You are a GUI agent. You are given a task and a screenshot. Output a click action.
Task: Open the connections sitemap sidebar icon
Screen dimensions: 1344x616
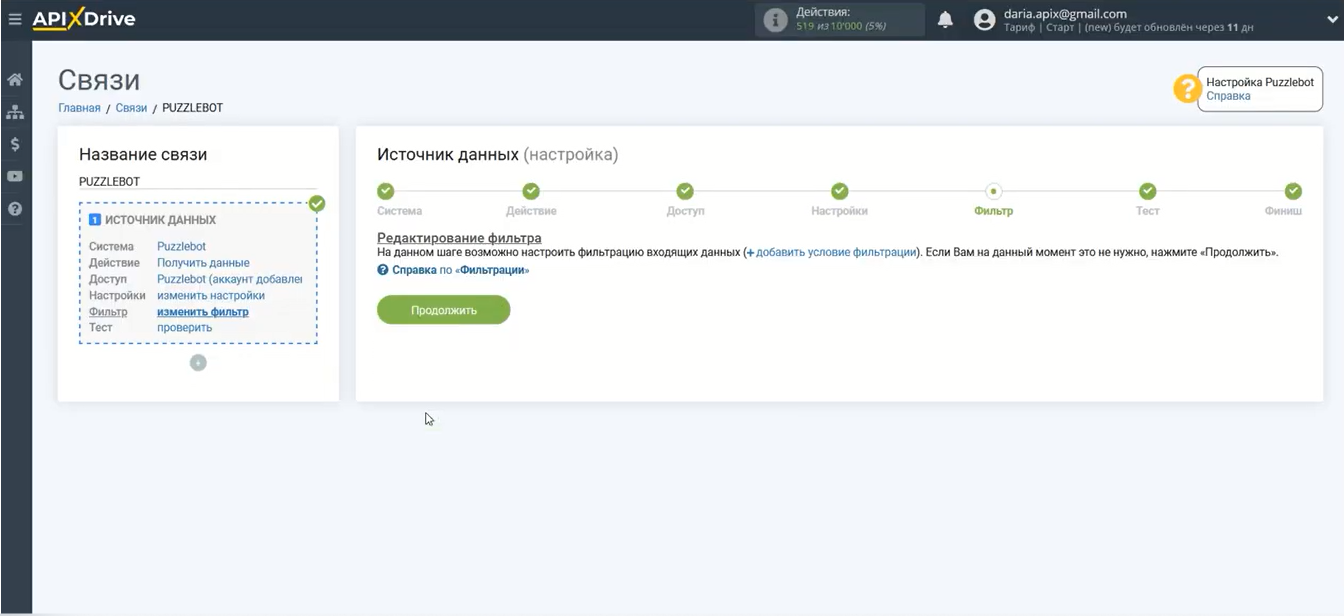click(x=15, y=112)
